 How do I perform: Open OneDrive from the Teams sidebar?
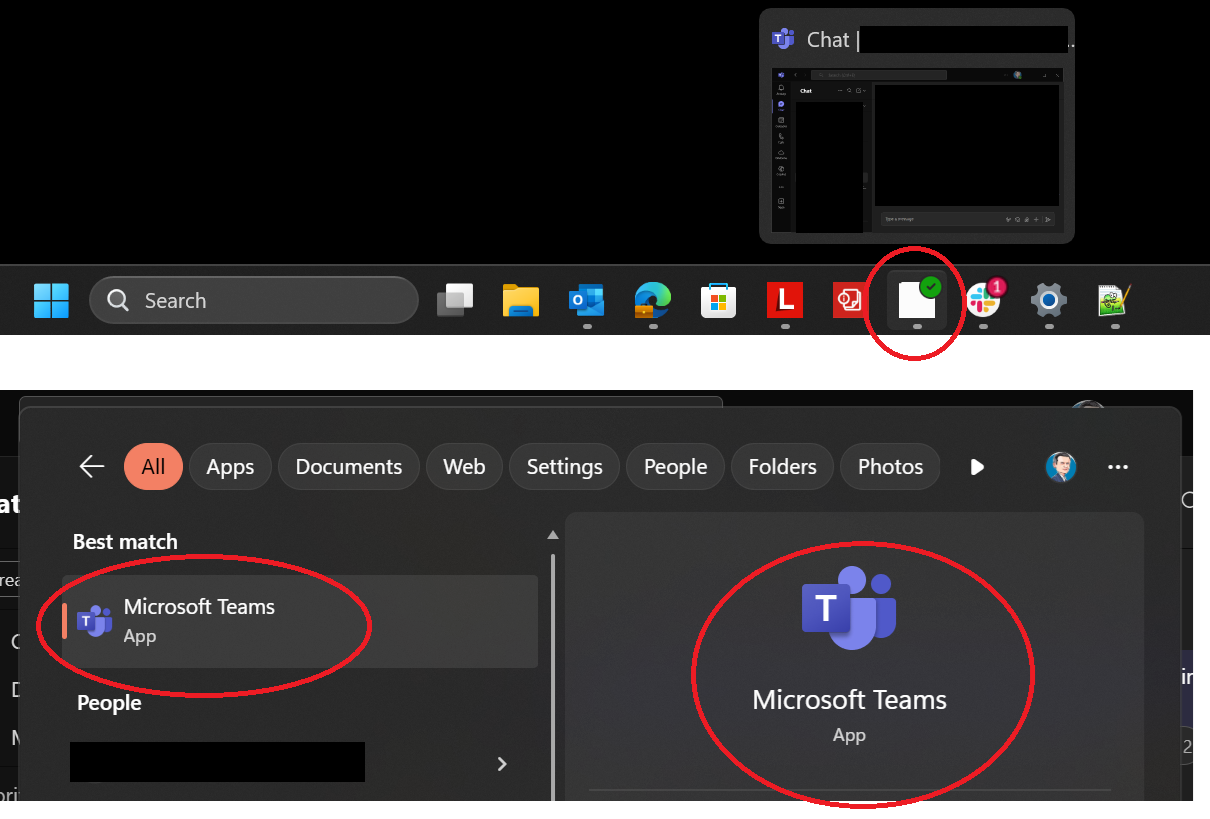pos(781,153)
